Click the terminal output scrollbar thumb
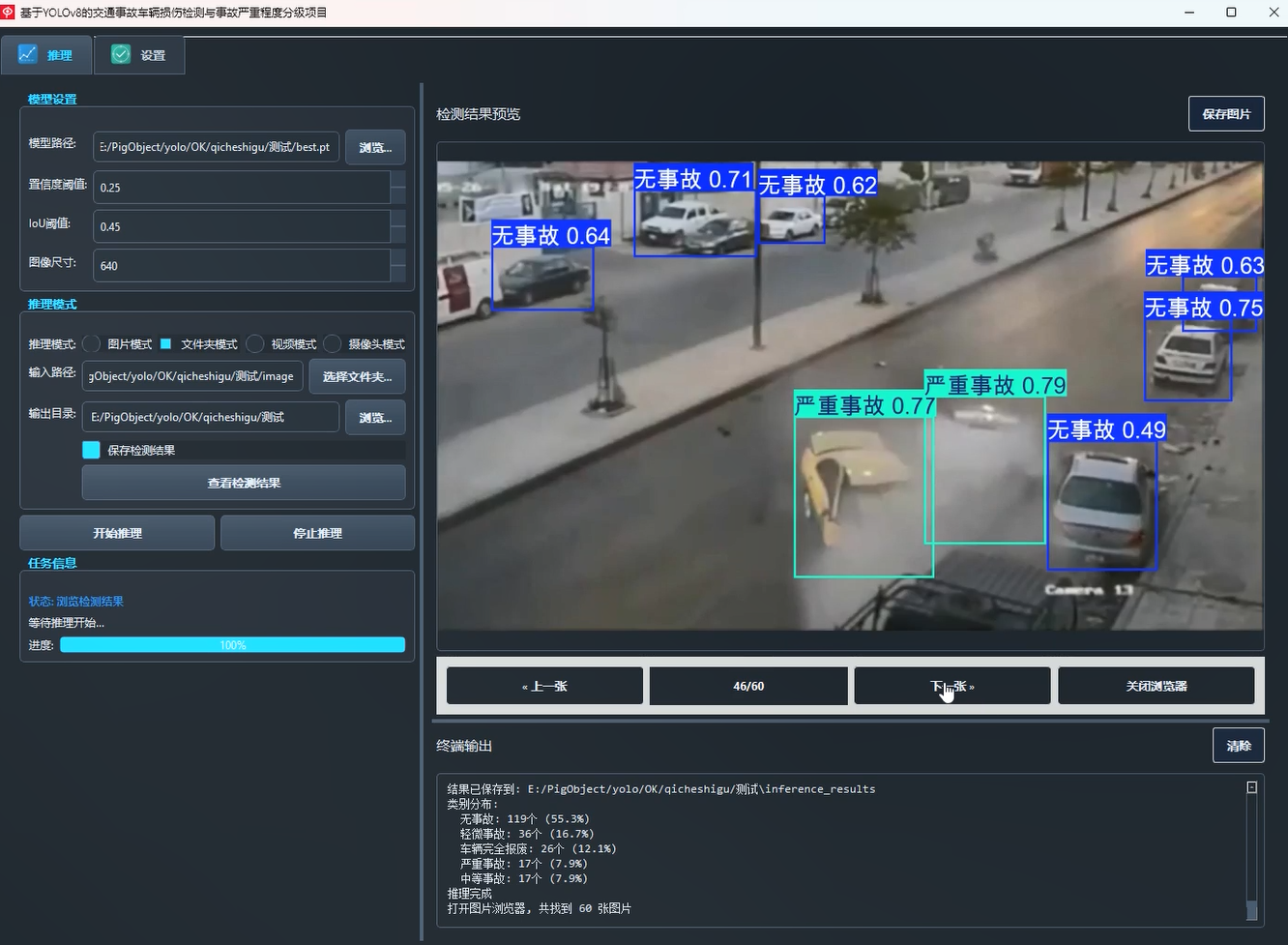 (x=1251, y=910)
